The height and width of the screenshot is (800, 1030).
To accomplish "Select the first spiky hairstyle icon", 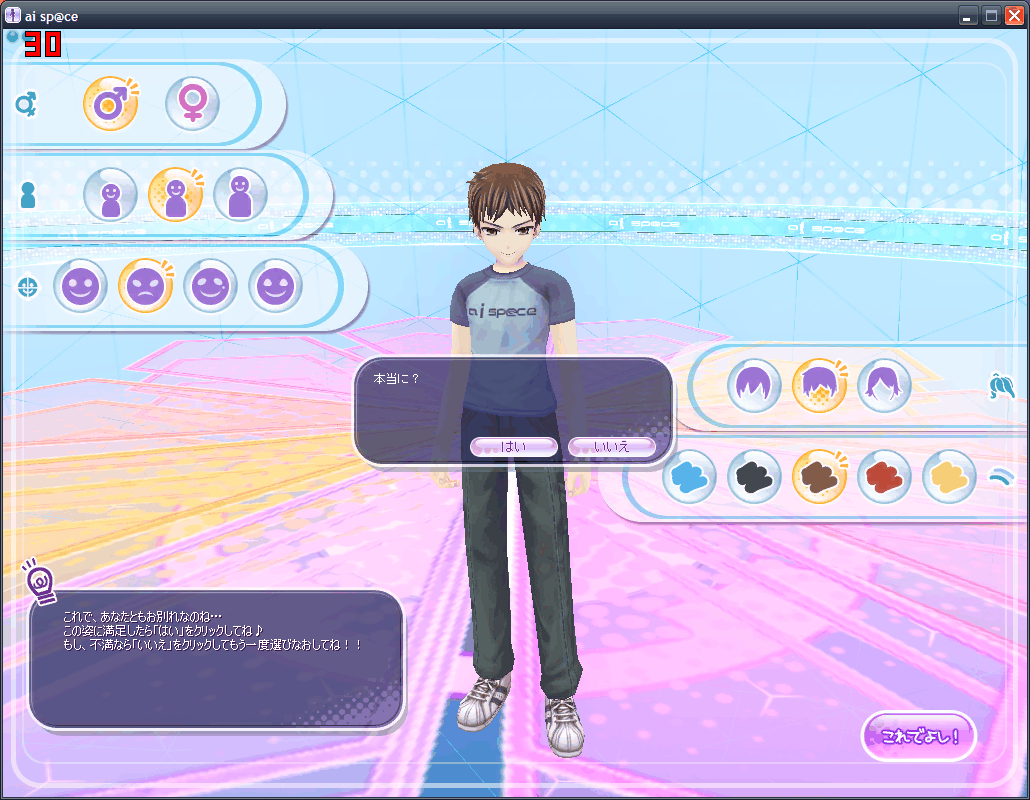I will pos(754,386).
